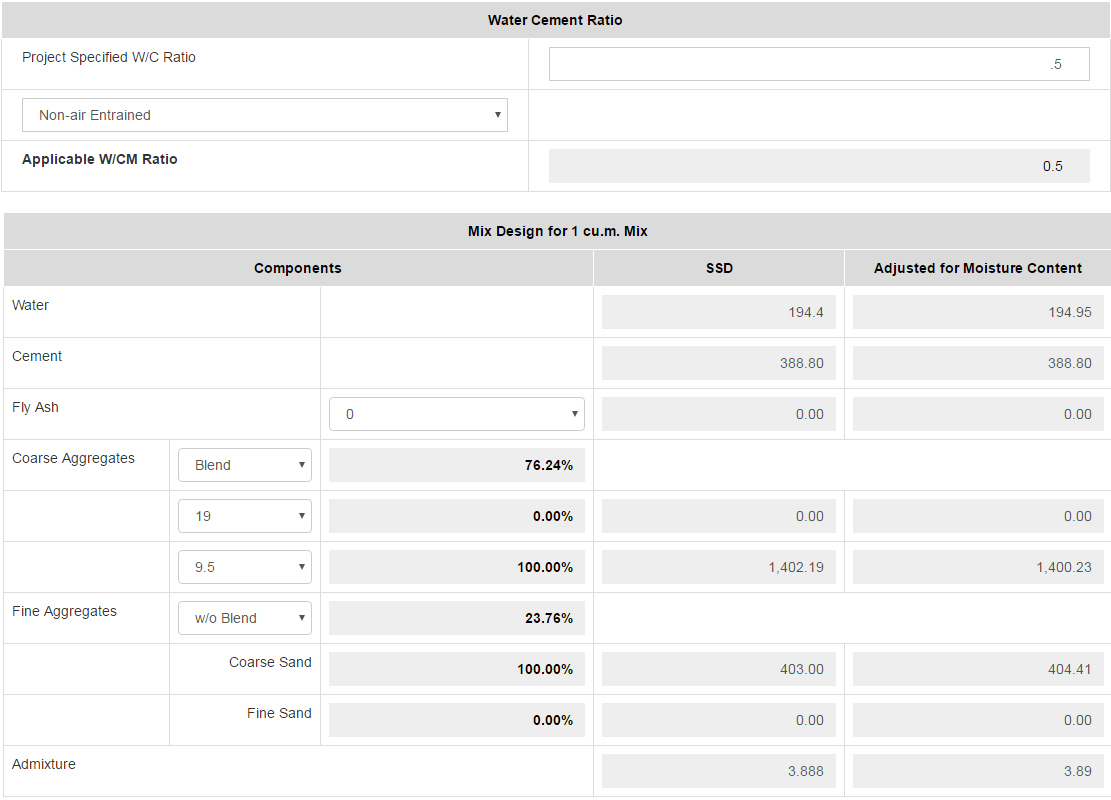Click the 1,400.23 adjusted aggregate field
The width and height of the screenshot is (1111, 800).
pyautogui.click(x=979, y=567)
